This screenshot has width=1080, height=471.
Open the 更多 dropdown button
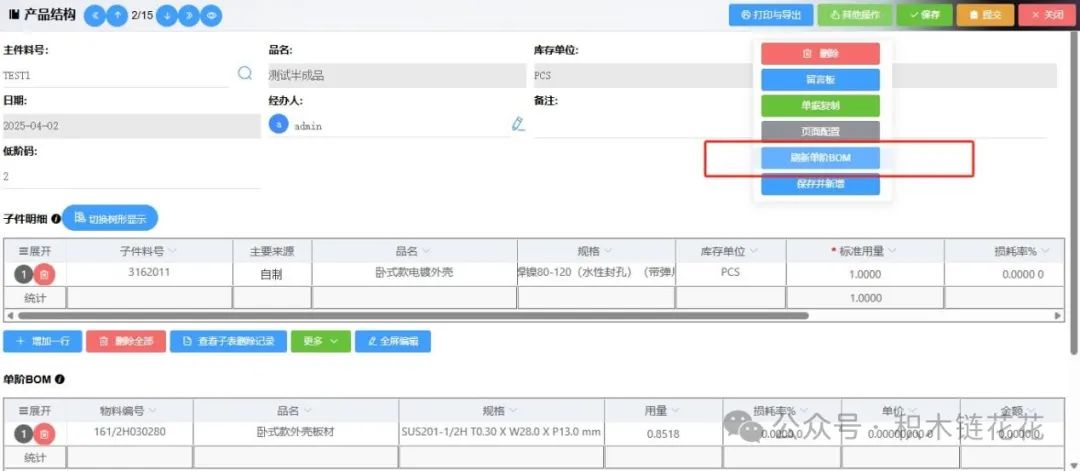[x=320, y=341]
